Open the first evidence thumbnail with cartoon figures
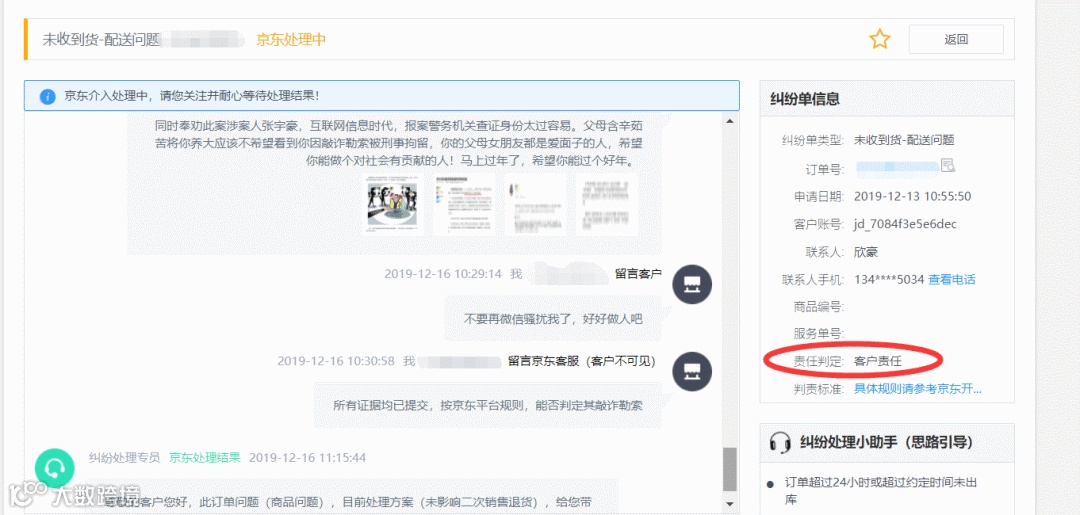 click(x=391, y=204)
